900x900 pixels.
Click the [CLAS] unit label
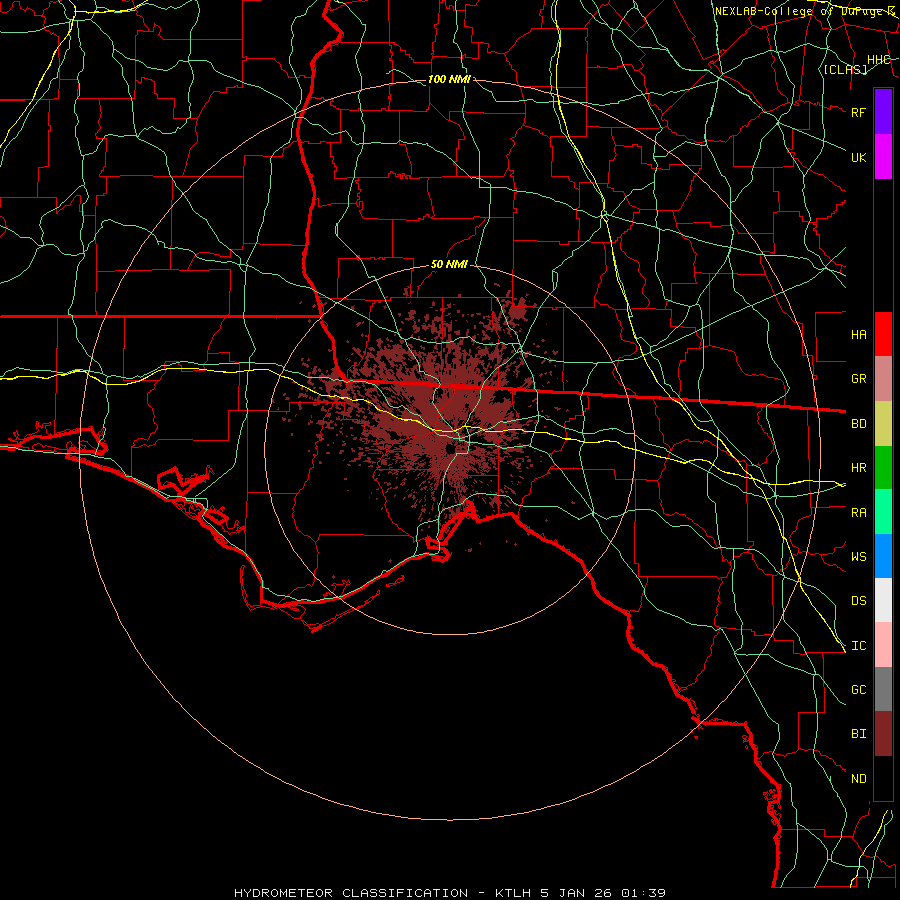pos(845,69)
